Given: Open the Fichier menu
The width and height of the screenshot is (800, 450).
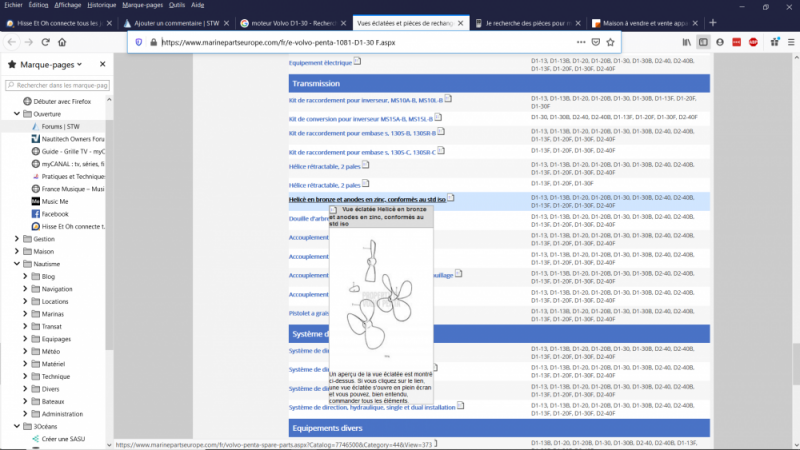Looking at the screenshot, I should click(13, 5).
